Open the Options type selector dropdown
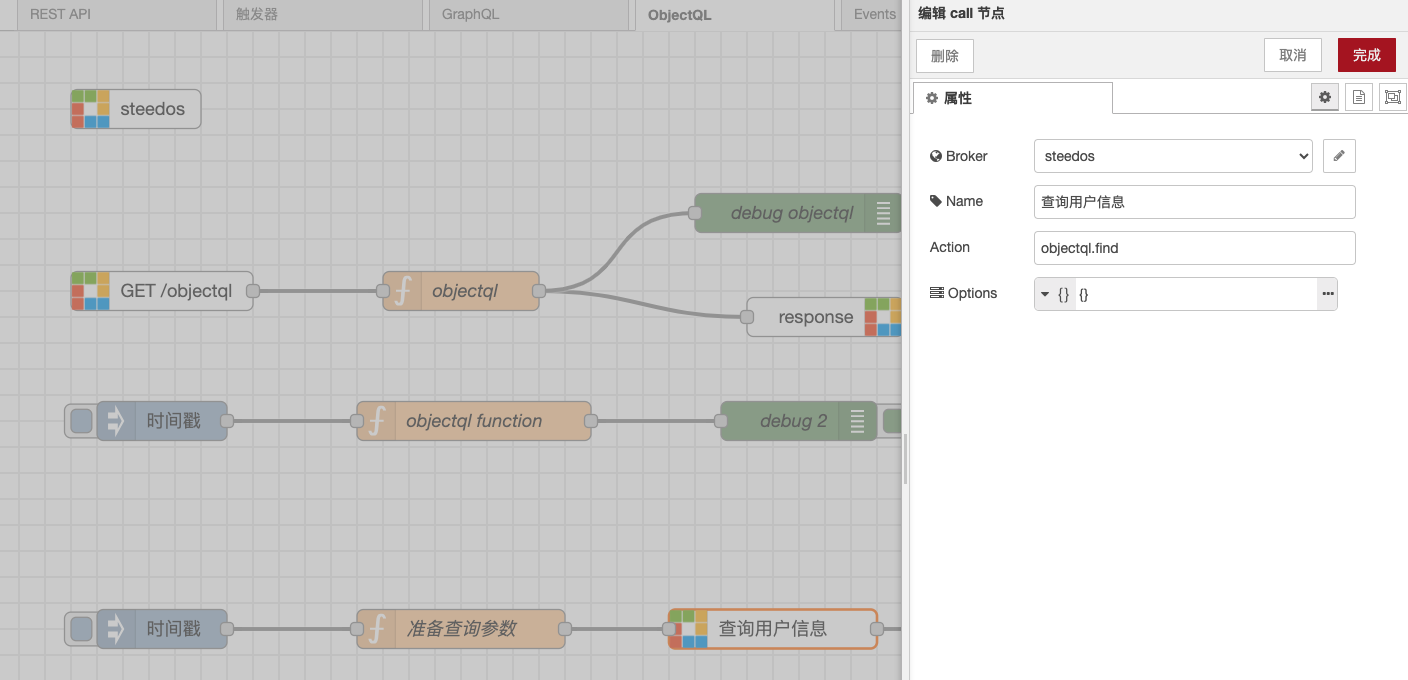This screenshot has width=1408, height=680. [x=1055, y=294]
